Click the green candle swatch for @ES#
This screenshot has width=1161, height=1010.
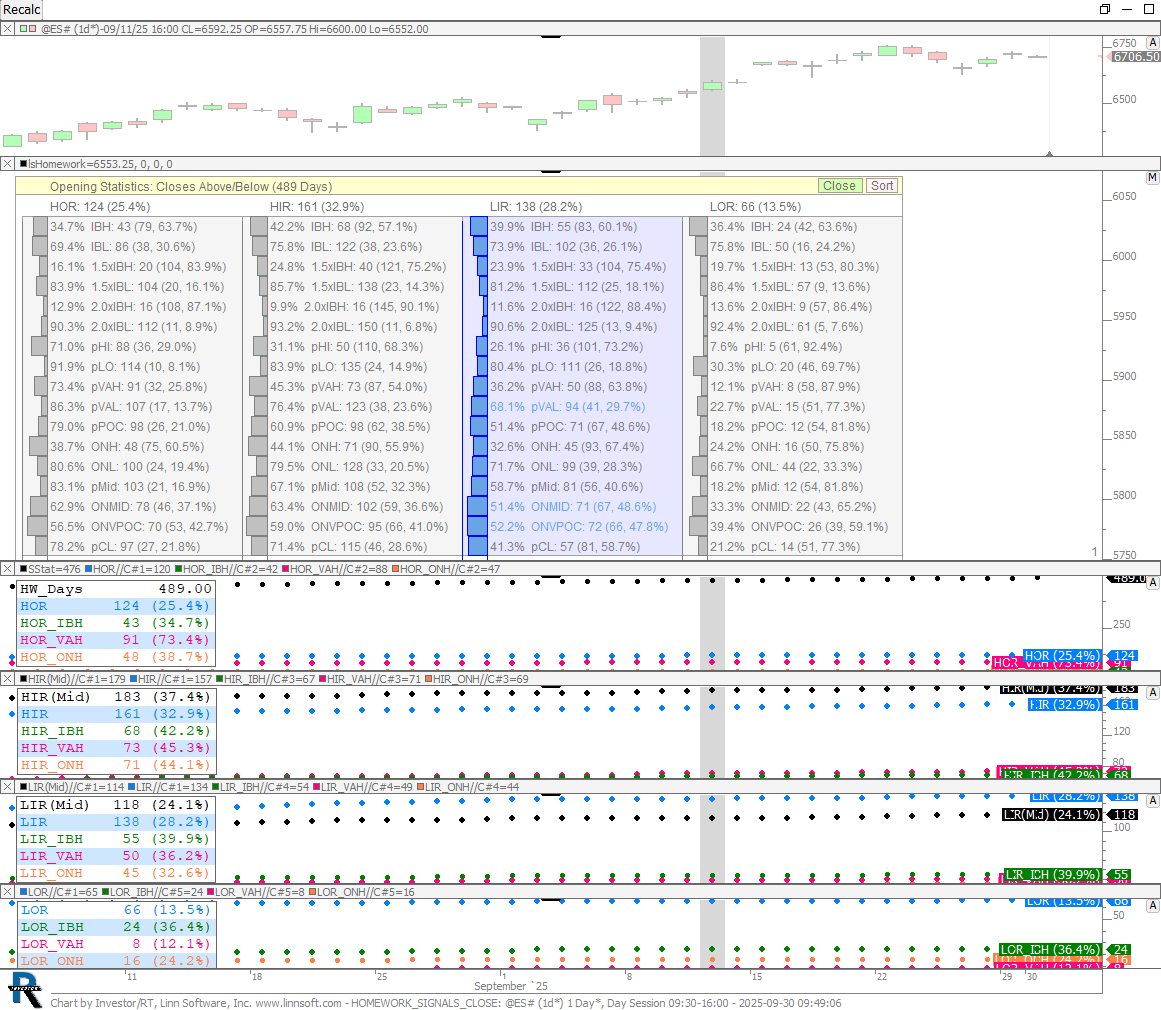pos(24,29)
